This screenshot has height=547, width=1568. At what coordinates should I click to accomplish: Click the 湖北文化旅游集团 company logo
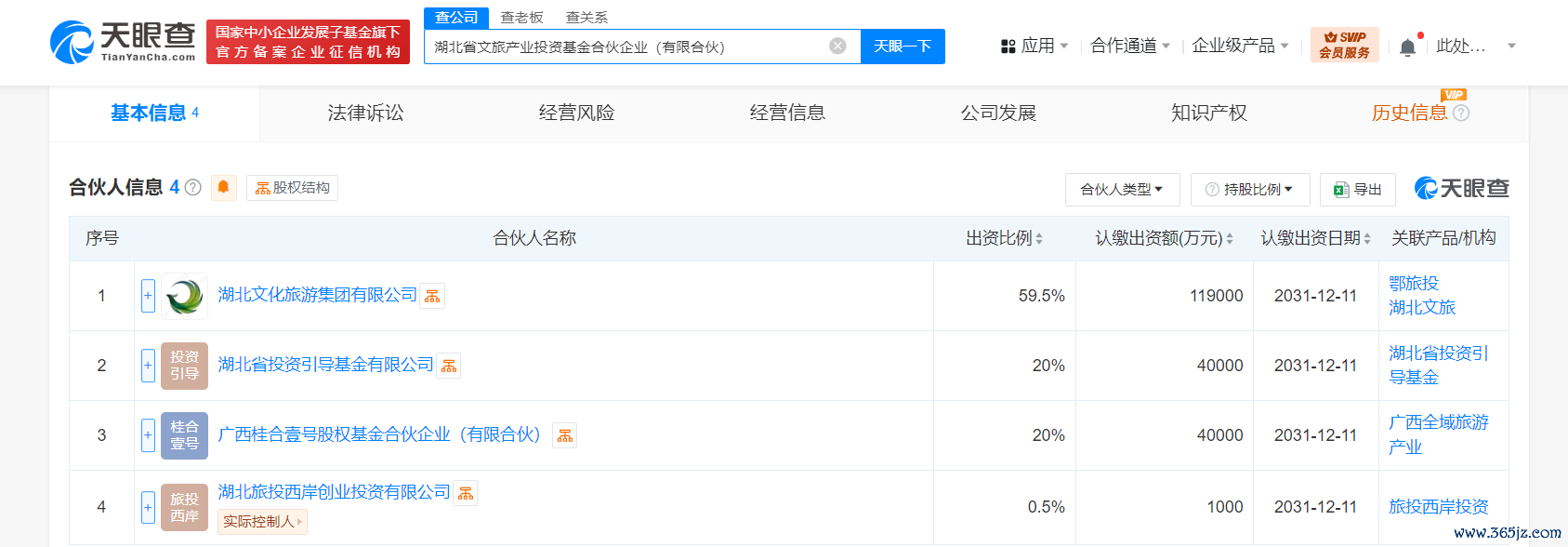coord(184,296)
